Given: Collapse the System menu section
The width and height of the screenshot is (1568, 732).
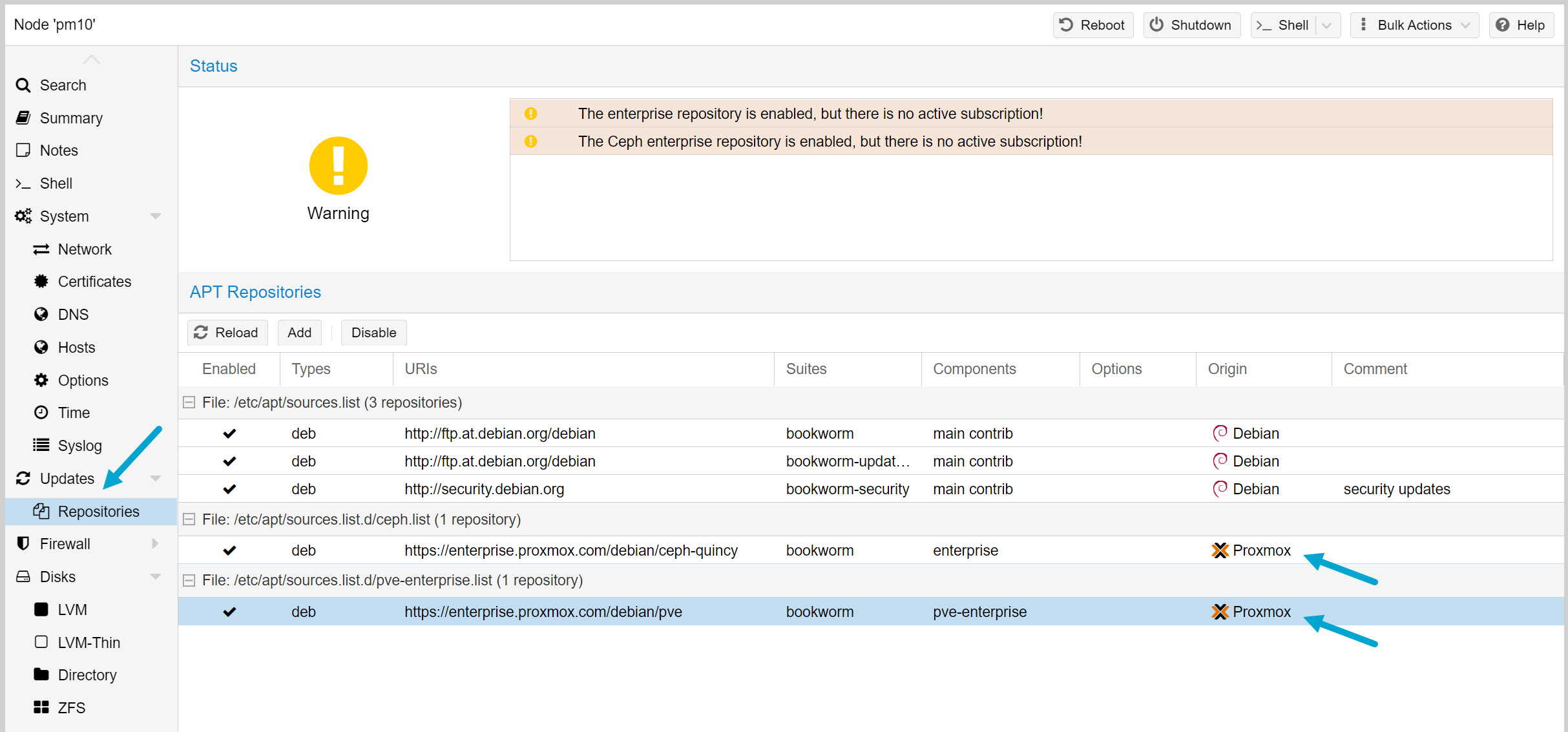Looking at the screenshot, I should pos(156,216).
